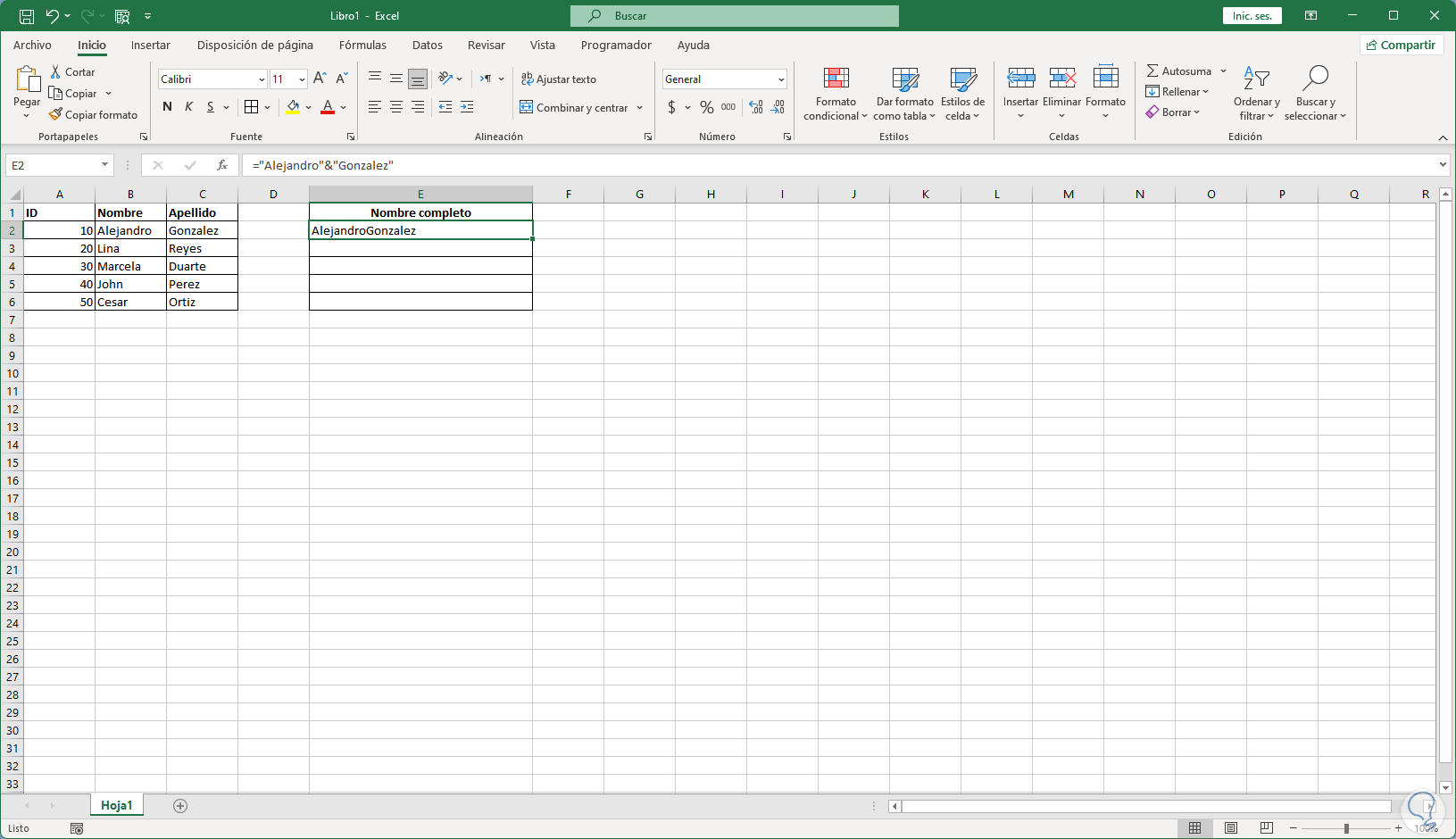Toggle italic formatting (K)

[x=188, y=107]
